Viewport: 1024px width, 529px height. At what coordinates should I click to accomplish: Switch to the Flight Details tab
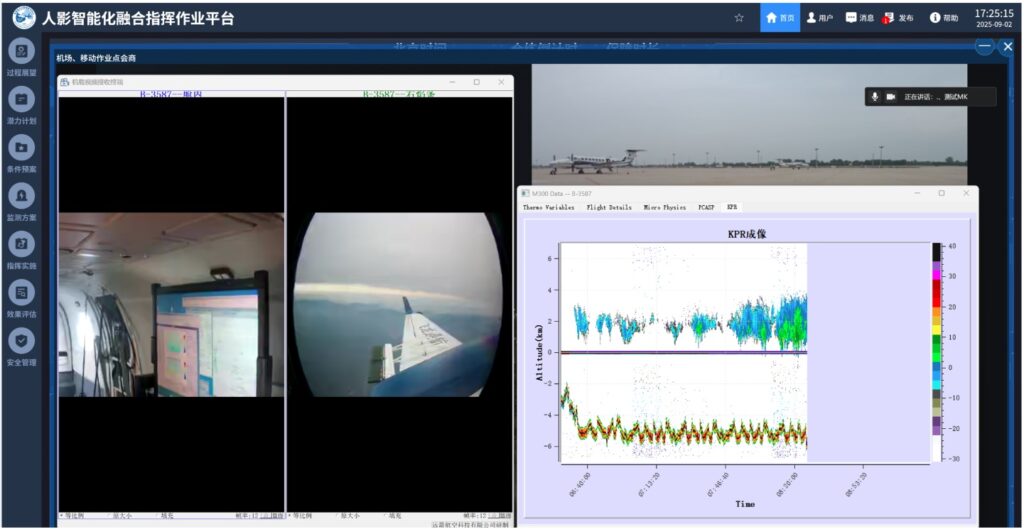(x=609, y=207)
